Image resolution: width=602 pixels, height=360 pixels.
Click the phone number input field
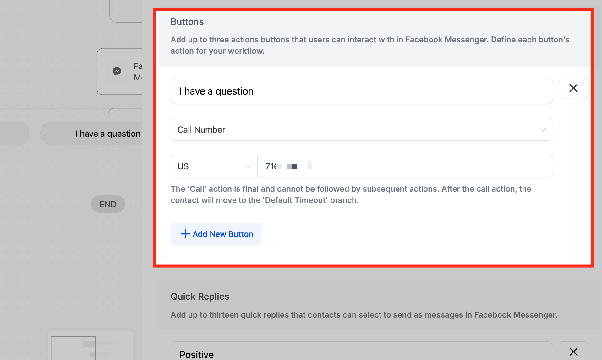point(405,166)
